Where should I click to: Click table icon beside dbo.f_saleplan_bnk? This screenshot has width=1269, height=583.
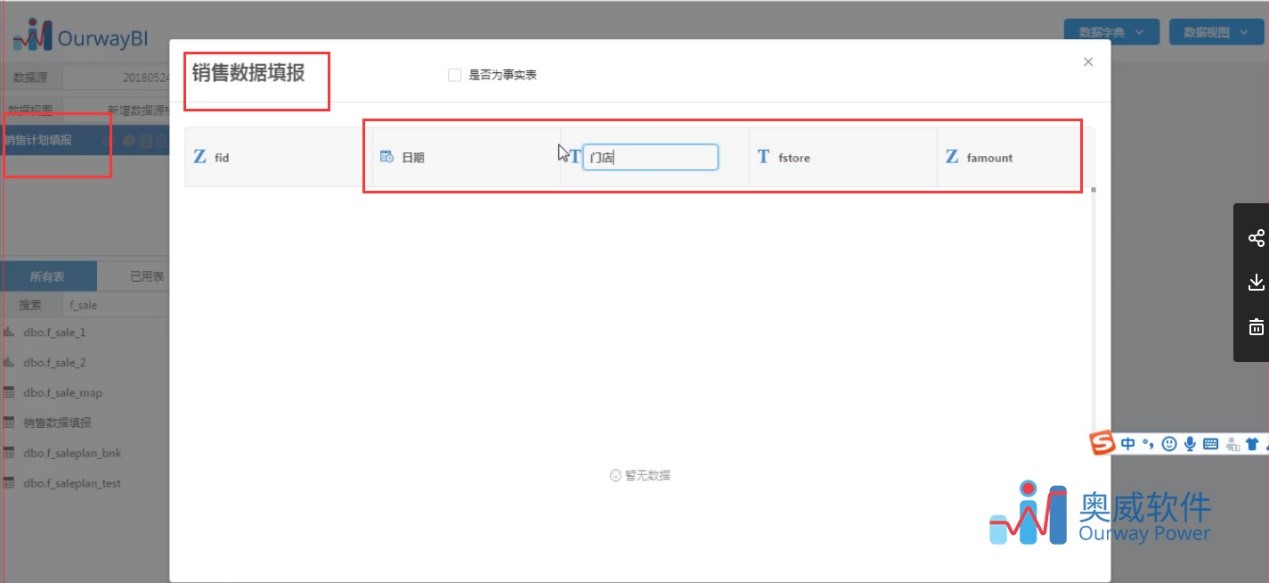point(9,452)
